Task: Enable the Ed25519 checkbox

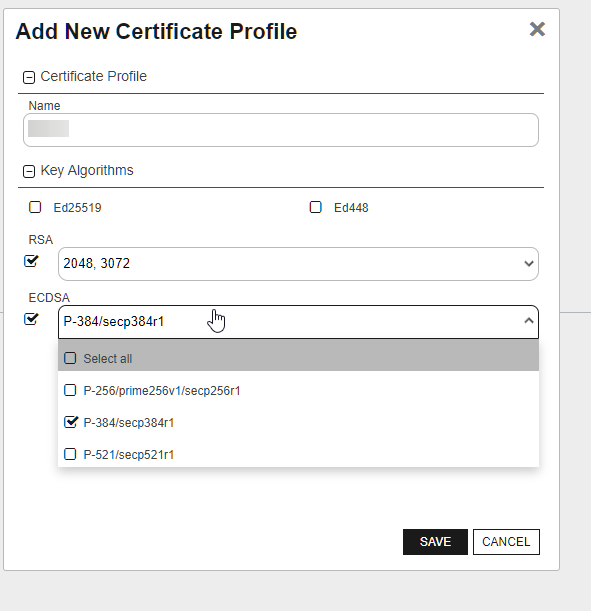Action: point(35,207)
